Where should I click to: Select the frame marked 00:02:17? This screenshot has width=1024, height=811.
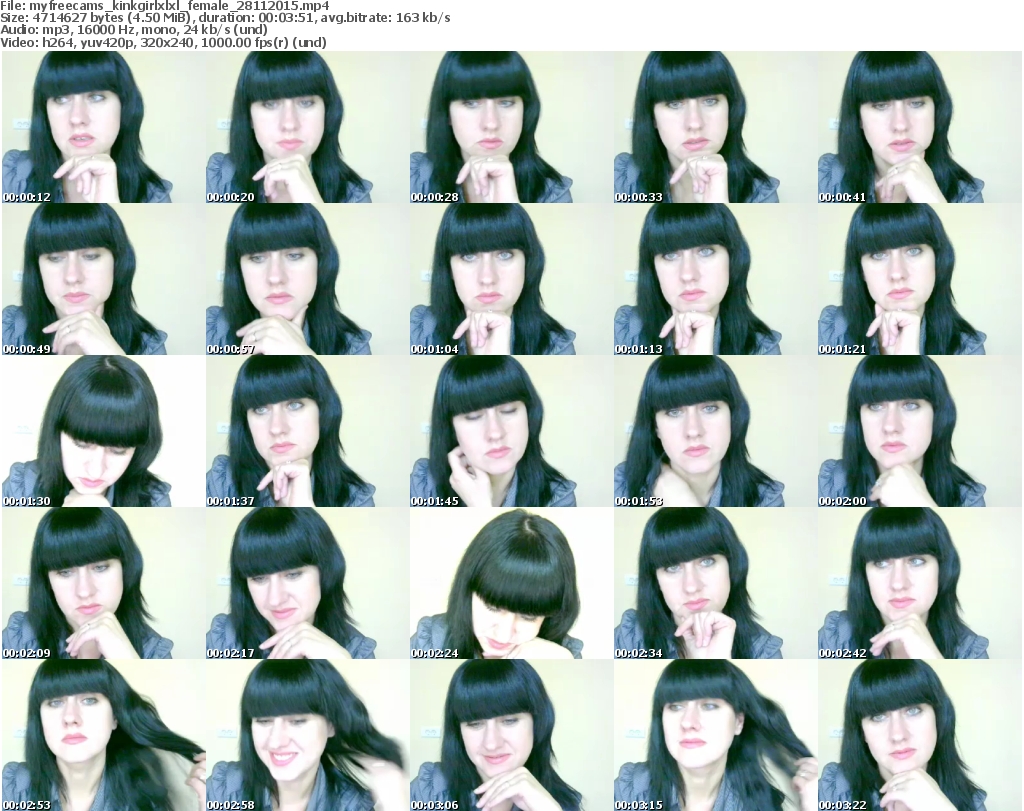(x=308, y=583)
